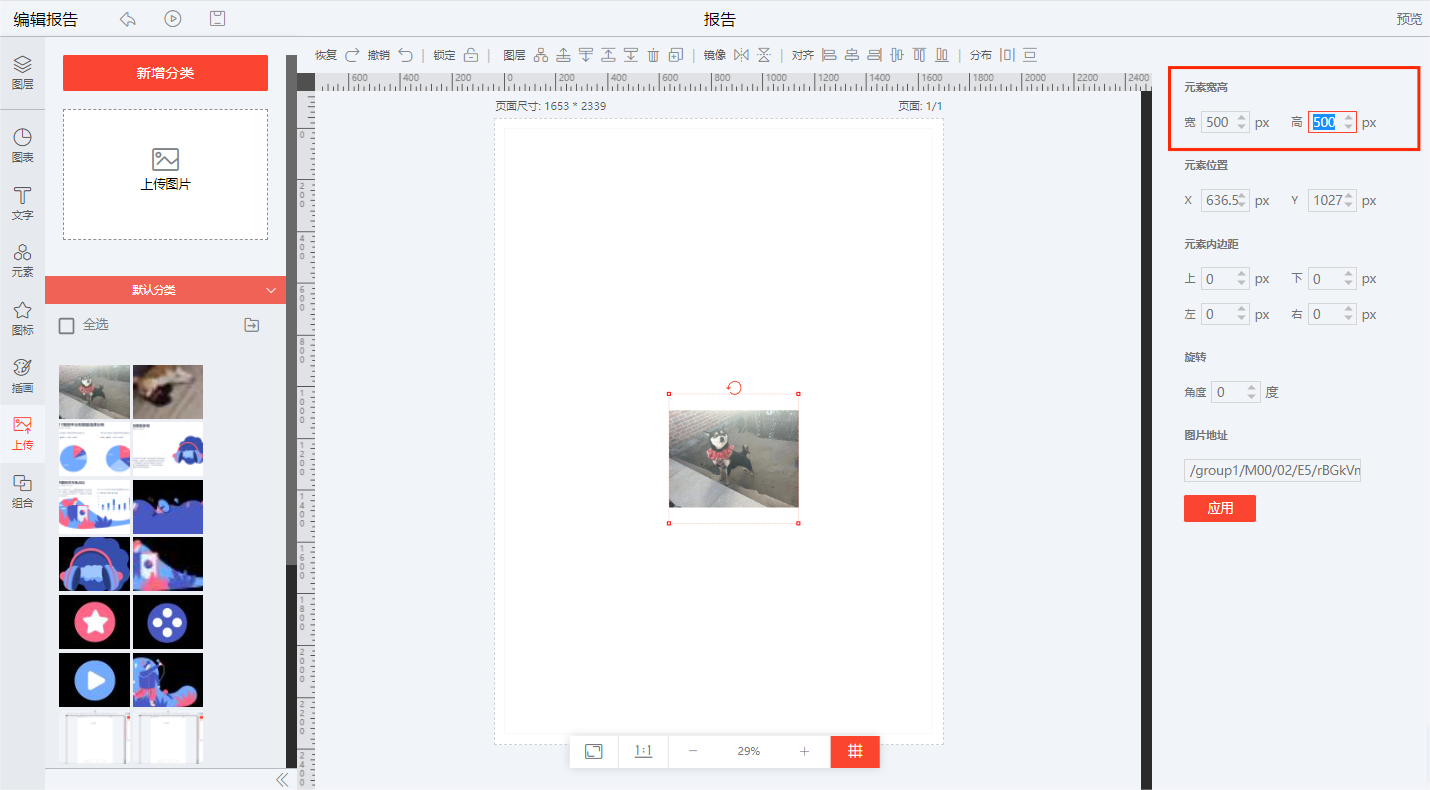
Task: Click the align bottom icon
Action: tap(941, 55)
